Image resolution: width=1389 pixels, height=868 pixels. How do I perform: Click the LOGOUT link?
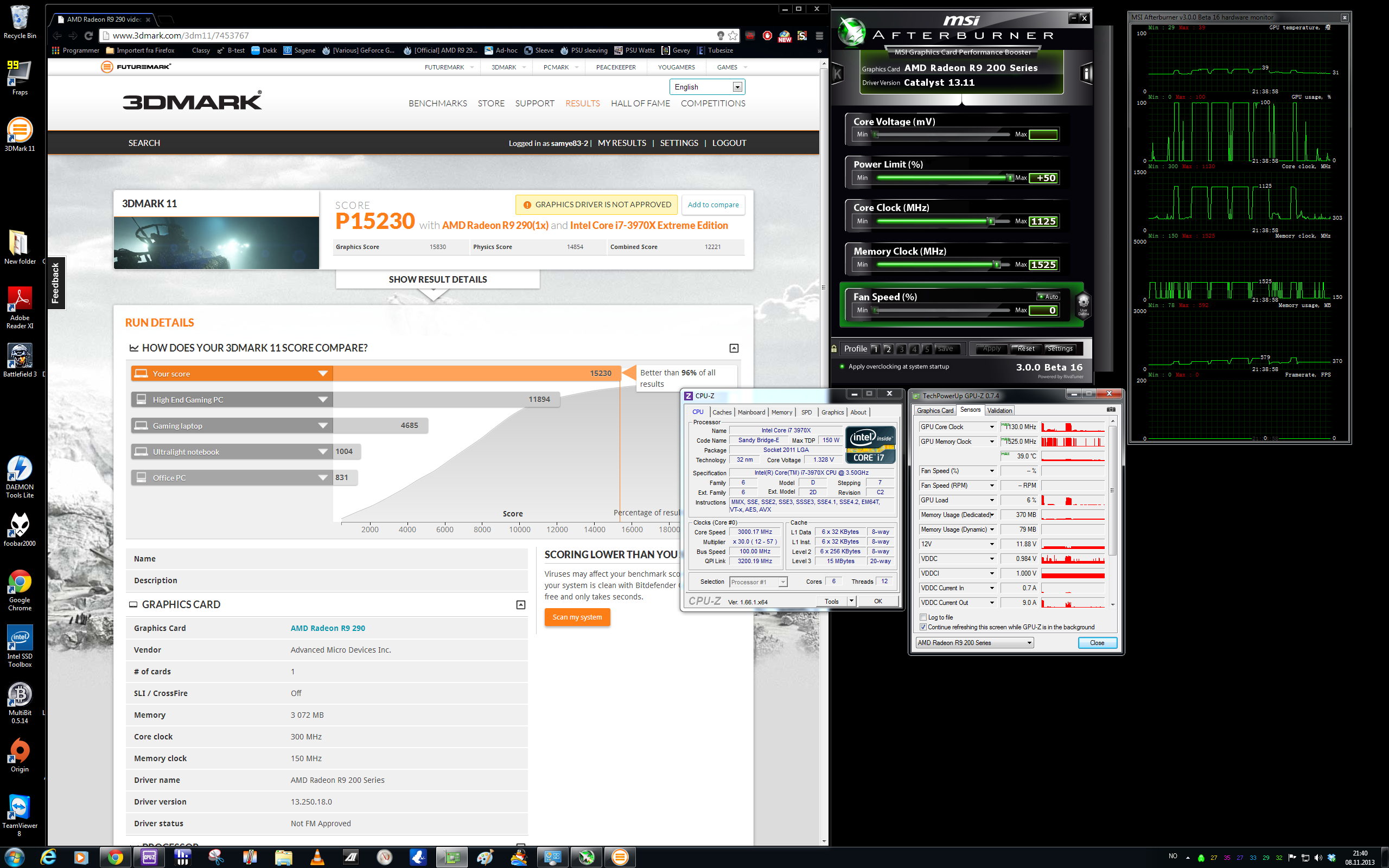coord(729,143)
